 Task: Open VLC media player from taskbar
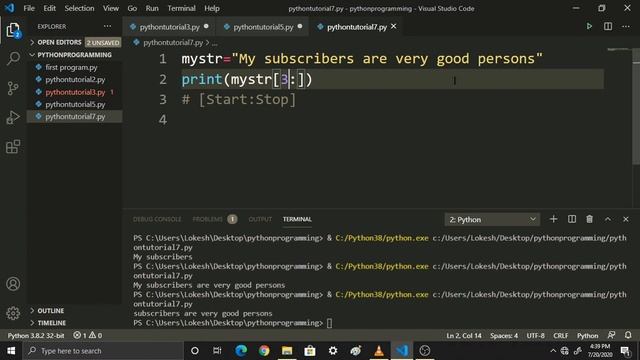point(379,351)
